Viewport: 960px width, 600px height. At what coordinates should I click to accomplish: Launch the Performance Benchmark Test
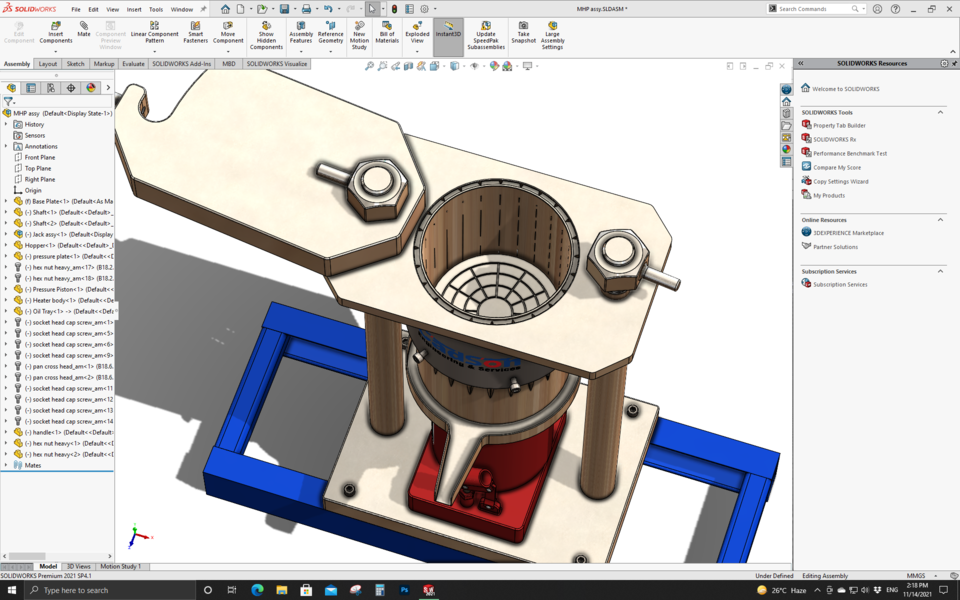(850, 152)
